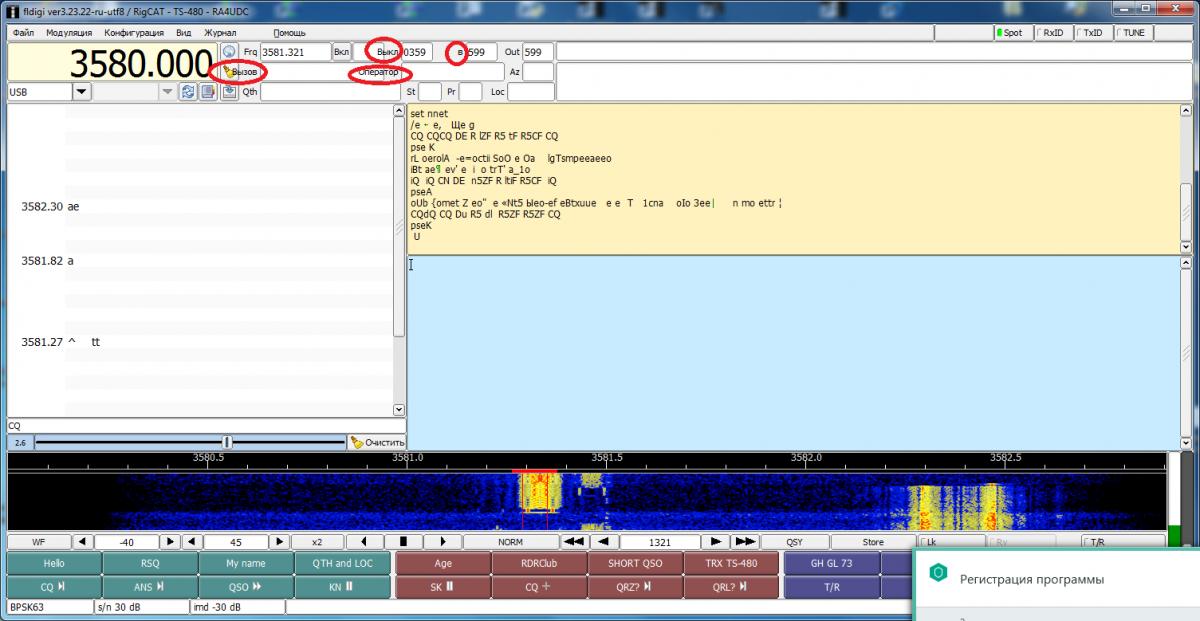The image size is (1200, 621).
Task: Click the refresh arrows icon next to USB
Action: coord(187,92)
